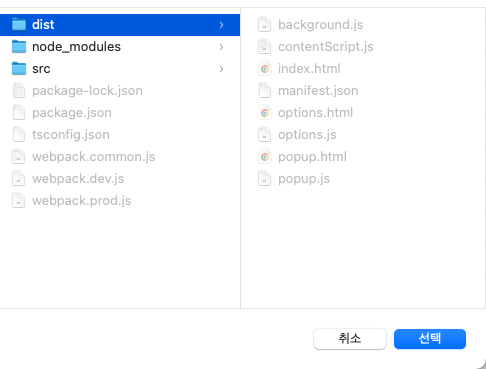Click the Chrome icon beside popup.html
The width and height of the screenshot is (486, 369).
click(x=265, y=157)
